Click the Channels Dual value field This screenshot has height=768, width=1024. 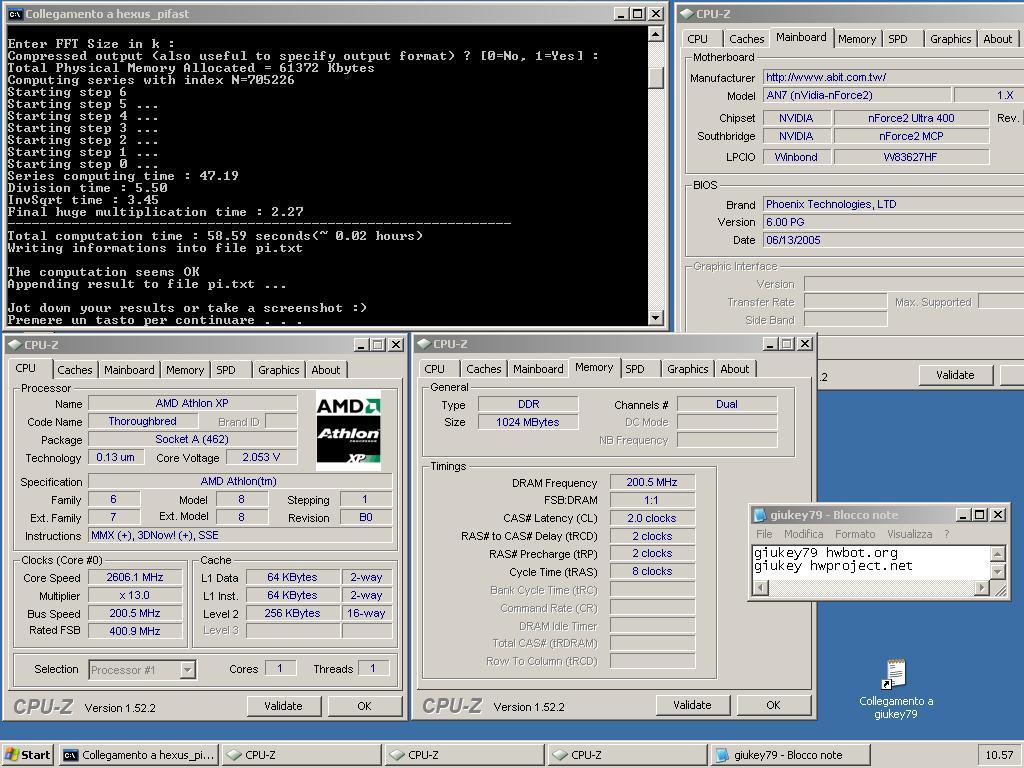coord(727,404)
